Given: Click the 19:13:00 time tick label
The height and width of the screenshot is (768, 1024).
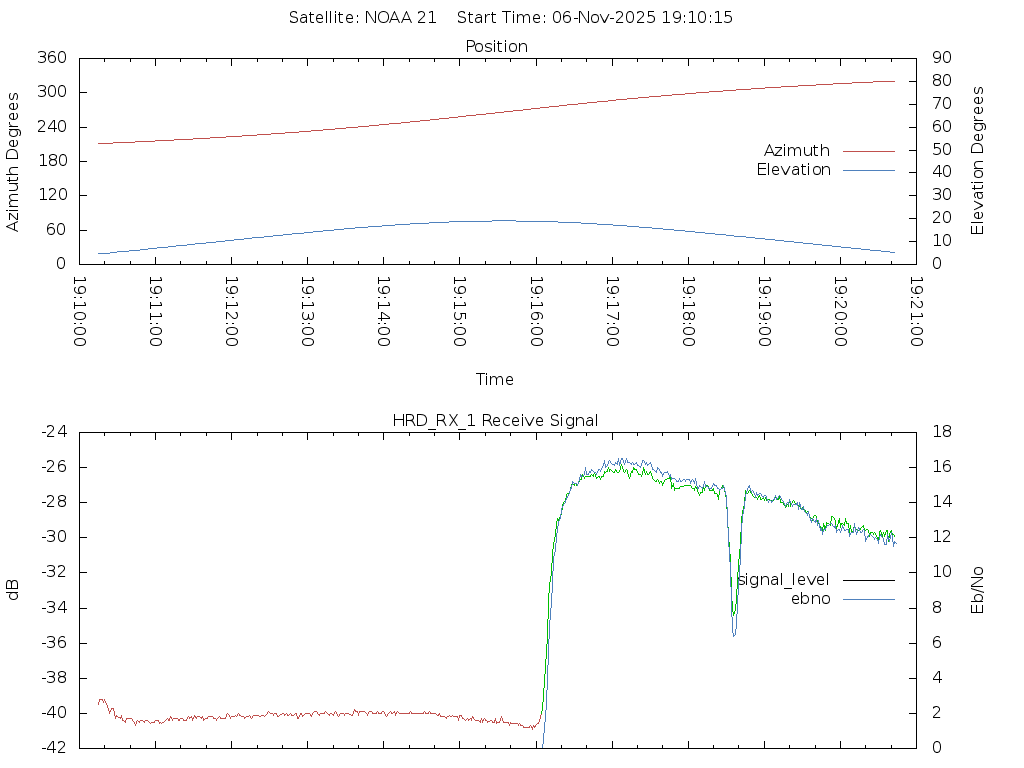Looking at the screenshot, I should click(307, 312).
